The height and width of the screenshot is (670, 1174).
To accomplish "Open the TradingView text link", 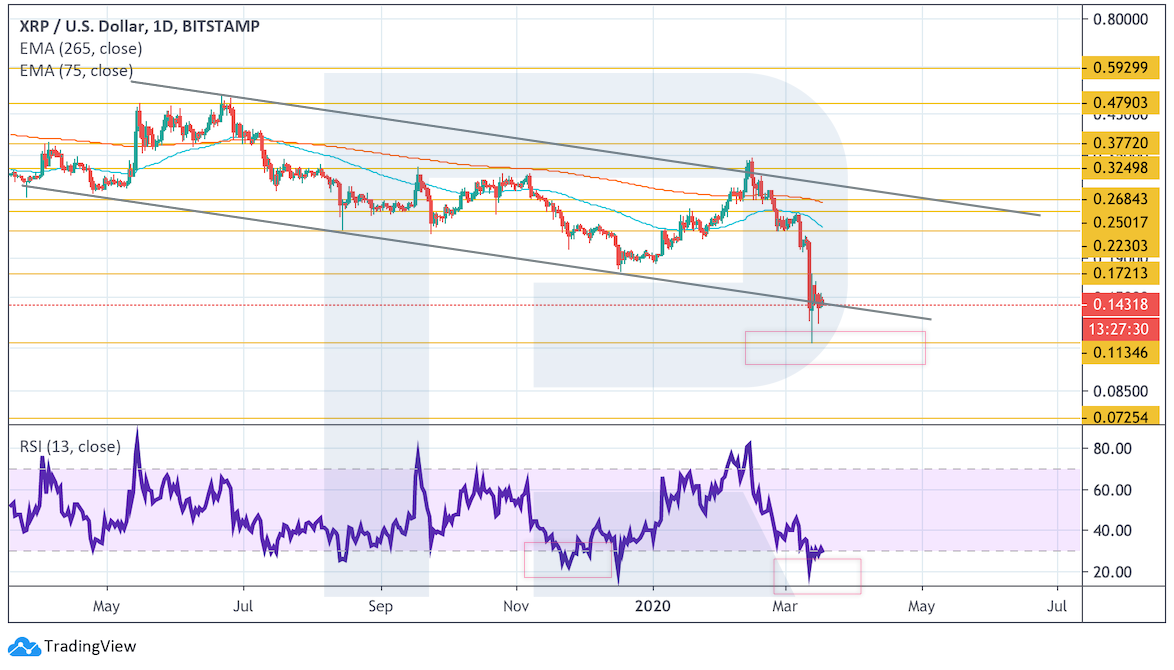I will 89,647.
